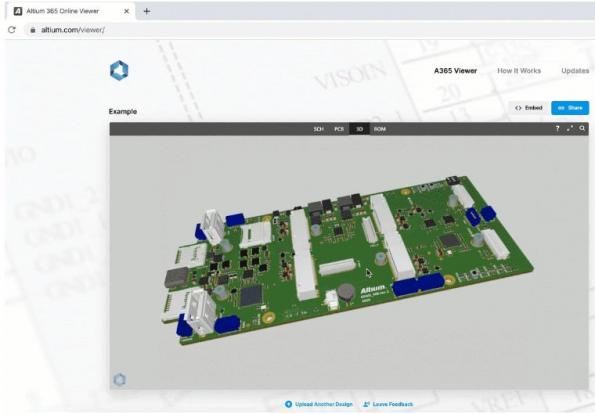This screenshot has height=414, width=595.
Task: Open the A365 Viewer nav item
Action: pyautogui.click(x=455, y=71)
